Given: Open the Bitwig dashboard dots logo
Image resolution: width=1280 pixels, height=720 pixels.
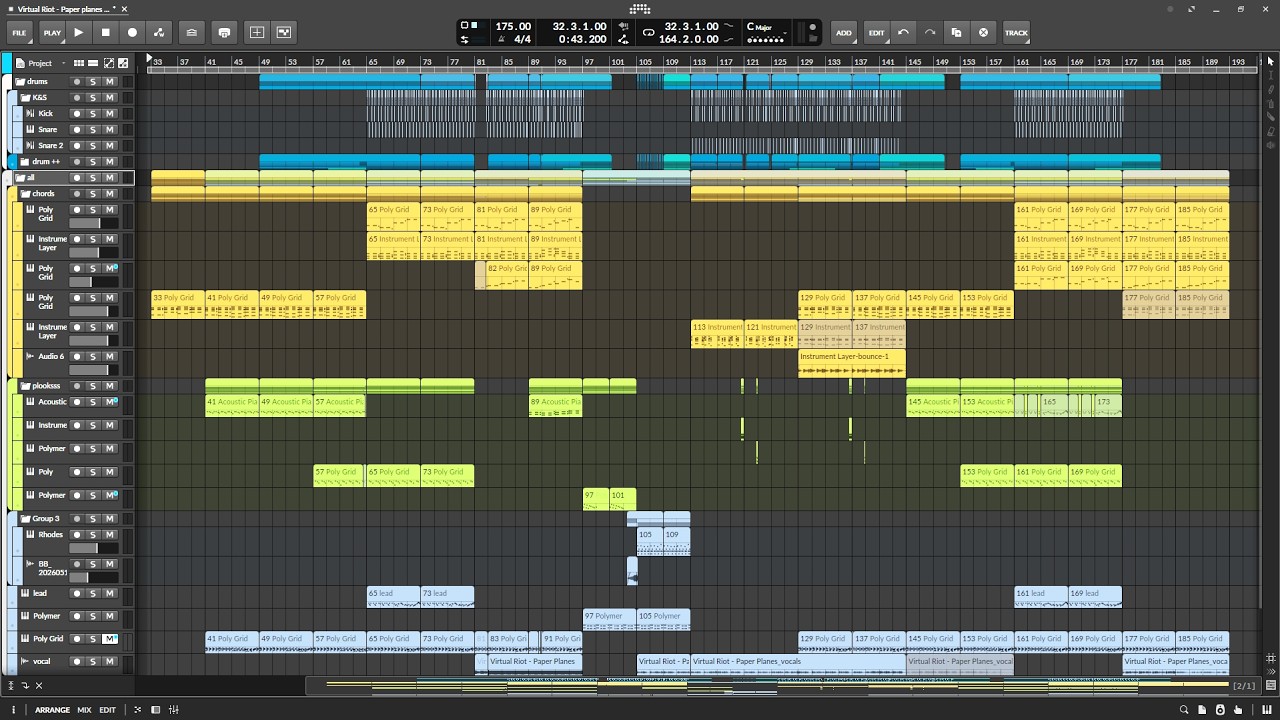Looking at the screenshot, I should [640, 9].
